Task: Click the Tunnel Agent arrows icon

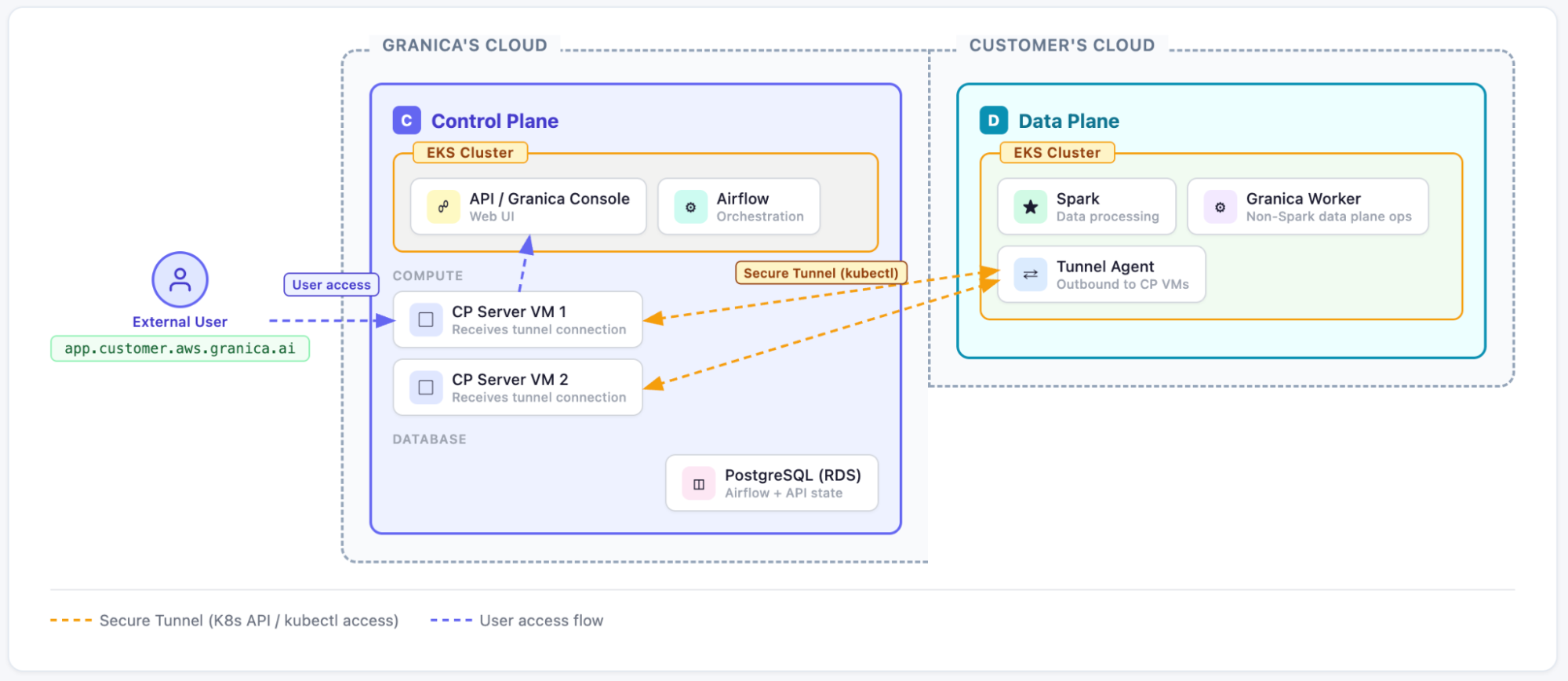Action: [1030, 275]
